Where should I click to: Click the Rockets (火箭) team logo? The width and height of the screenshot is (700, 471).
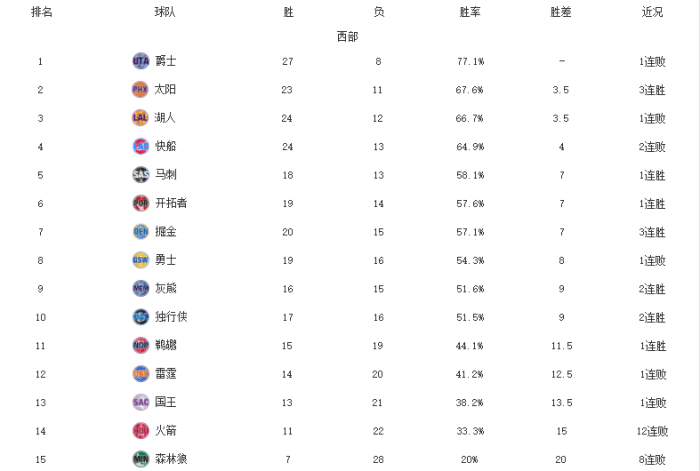tap(140, 431)
